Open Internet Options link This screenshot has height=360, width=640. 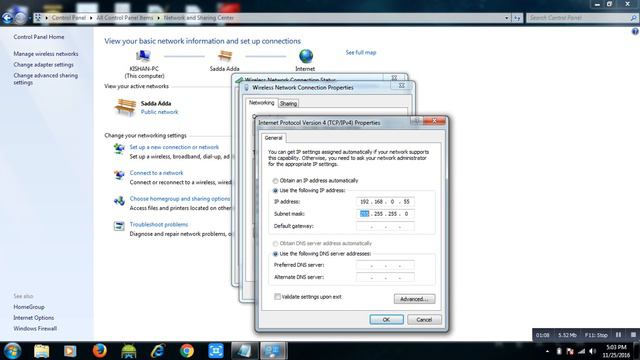[33, 318]
